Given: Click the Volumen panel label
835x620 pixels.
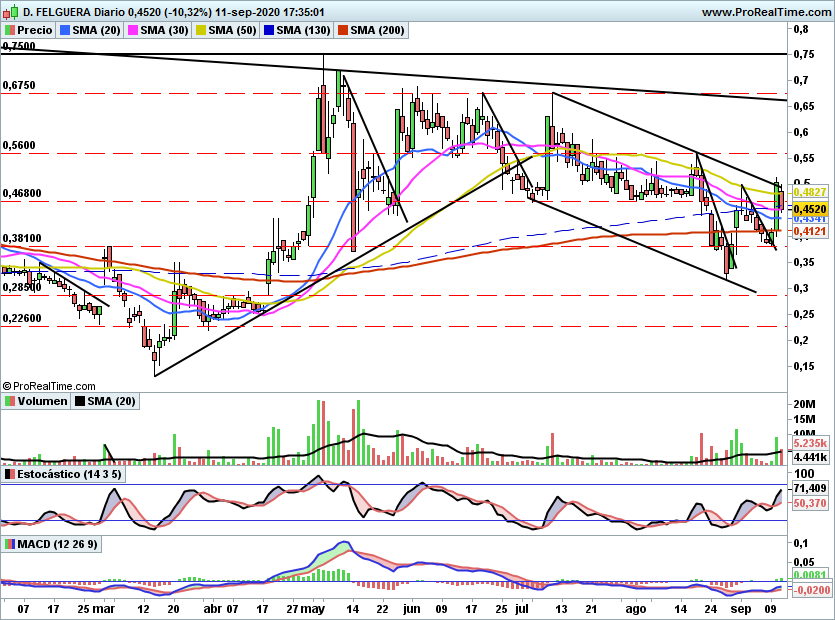Looking at the screenshot, I should click(x=41, y=401).
